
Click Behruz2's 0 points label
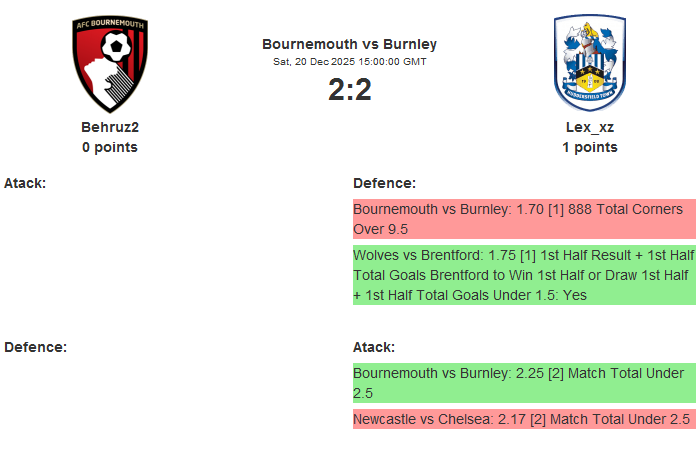coord(110,147)
